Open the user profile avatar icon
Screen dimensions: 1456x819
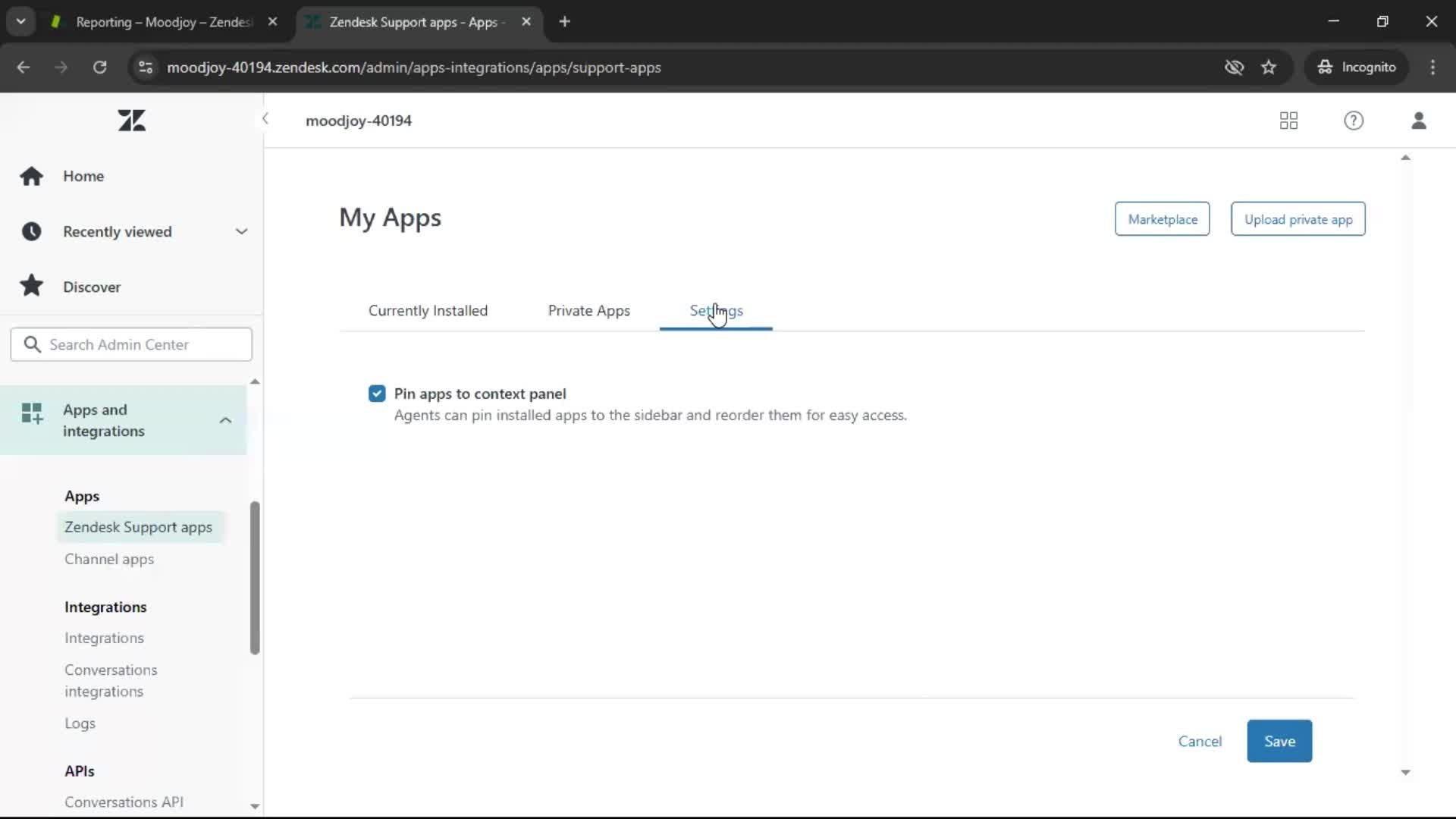coord(1419,121)
